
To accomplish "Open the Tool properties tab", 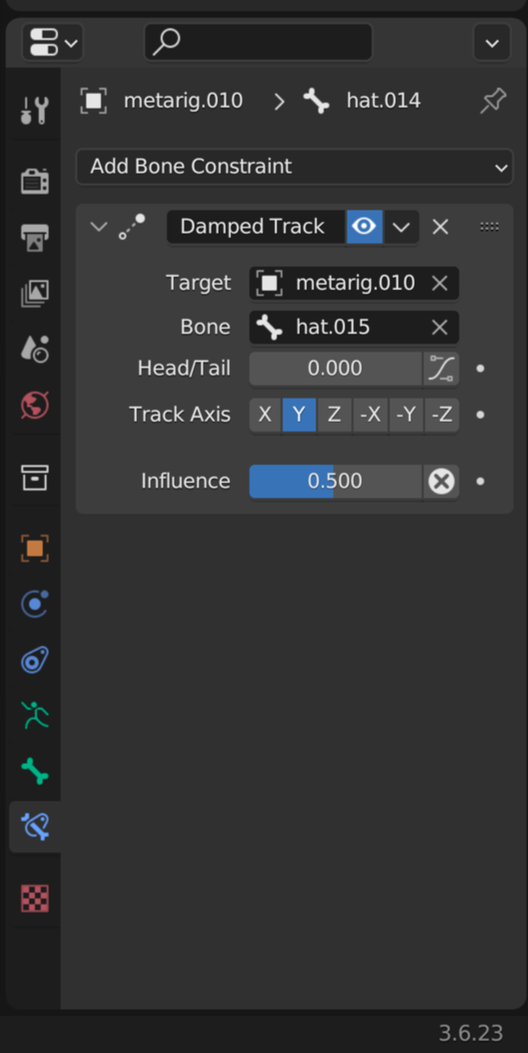I will tap(34, 110).
